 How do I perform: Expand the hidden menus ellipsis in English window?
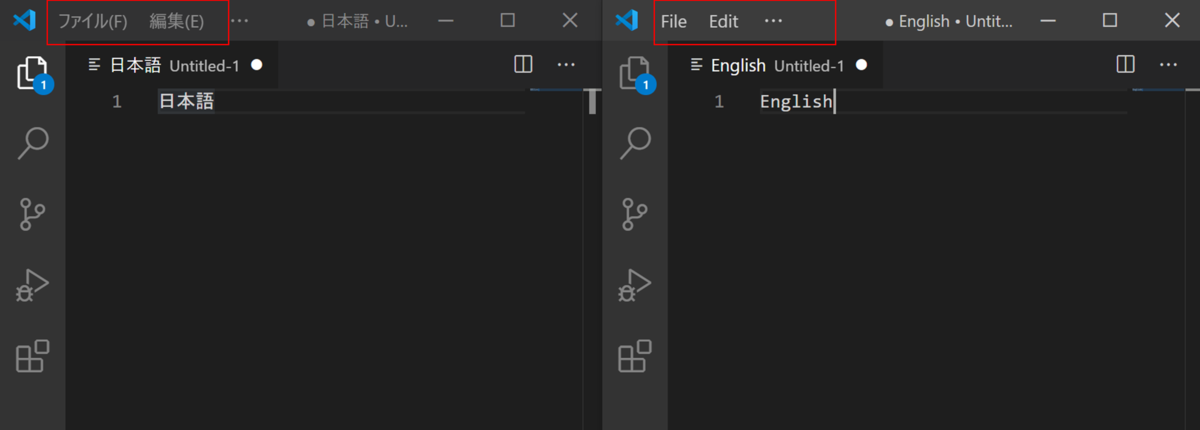(x=773, y=20)
